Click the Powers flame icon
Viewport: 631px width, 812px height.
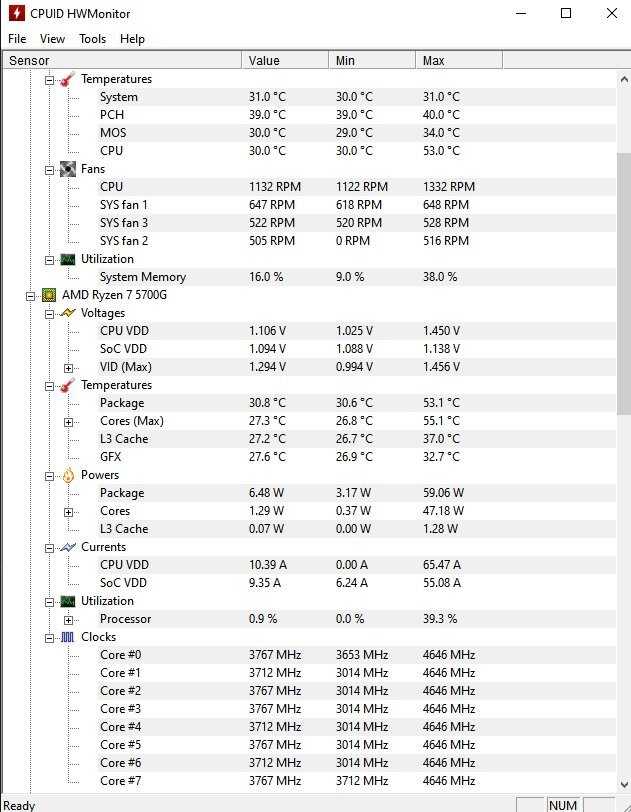click(68, 475)
